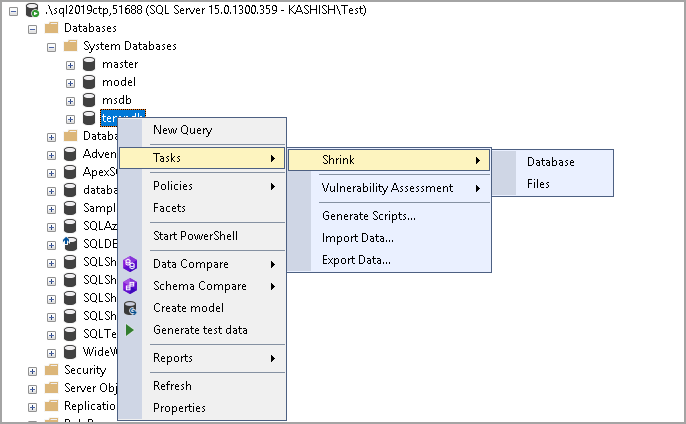The image size is (686, 424).
Task: Collapse the System Databases node
Action: point(52,46)
